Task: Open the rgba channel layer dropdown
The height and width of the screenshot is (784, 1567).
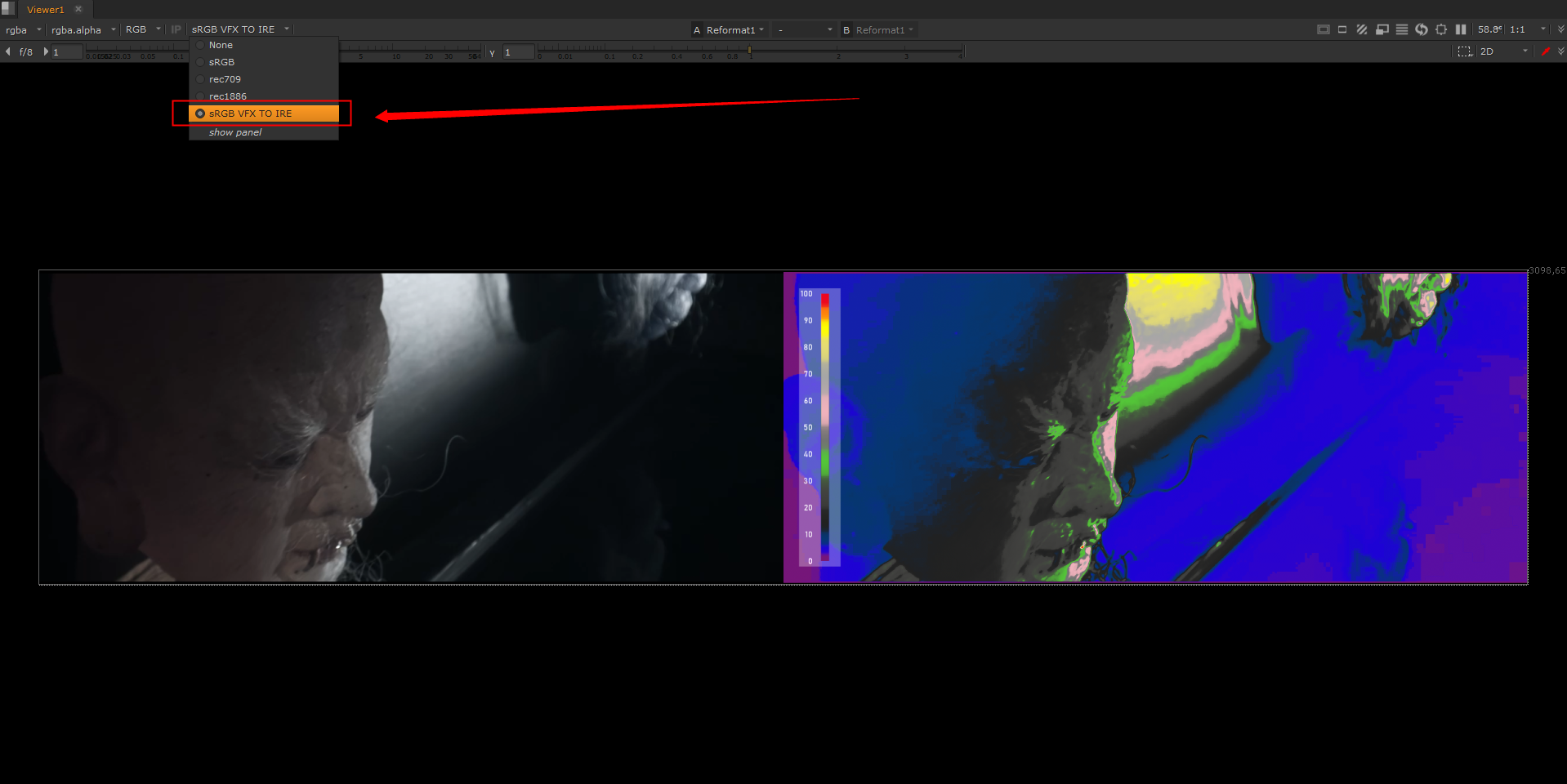Action: tap(23, 30)
